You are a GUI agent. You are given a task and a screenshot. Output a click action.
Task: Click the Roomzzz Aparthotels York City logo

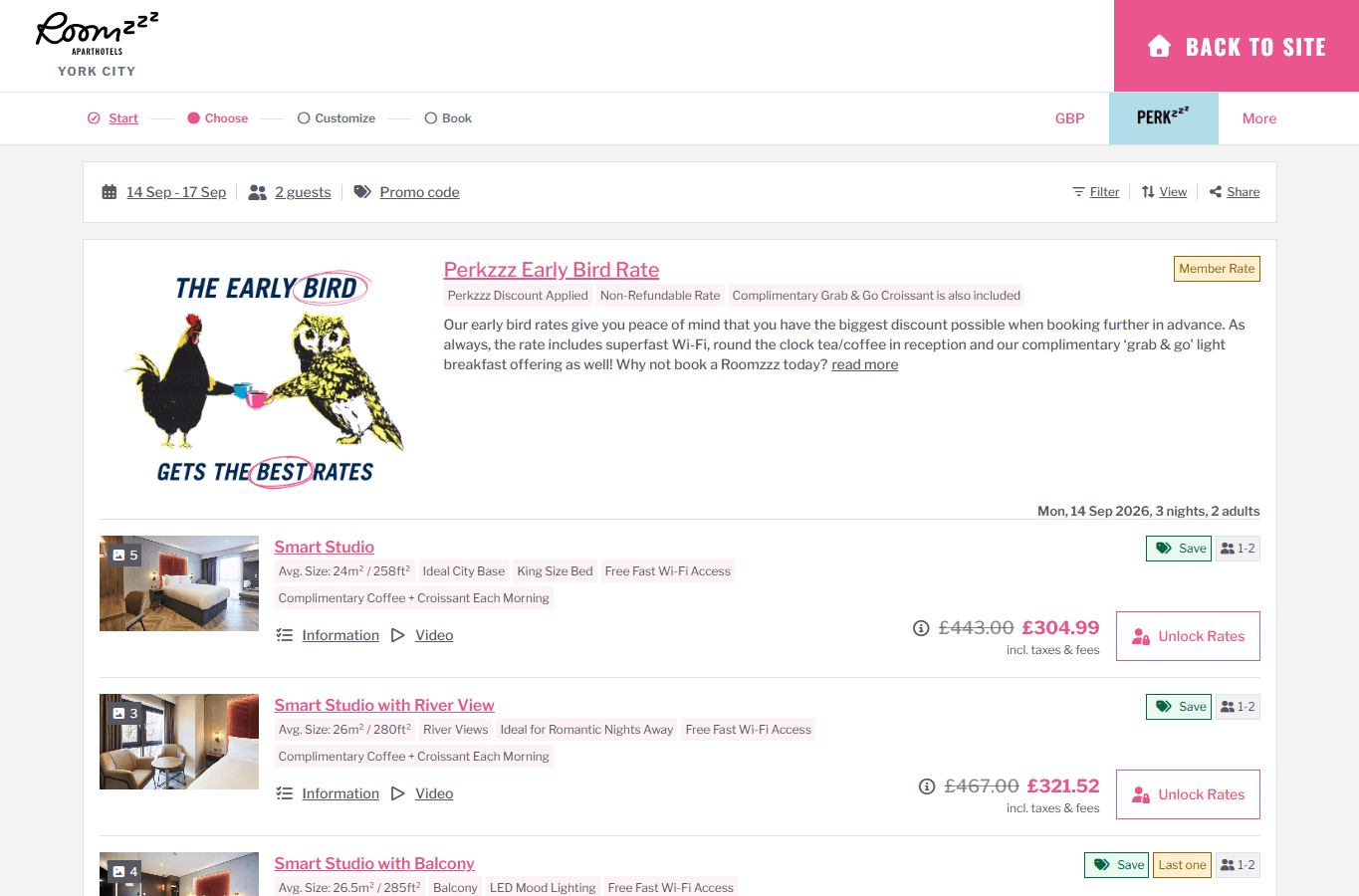point(97,45)
